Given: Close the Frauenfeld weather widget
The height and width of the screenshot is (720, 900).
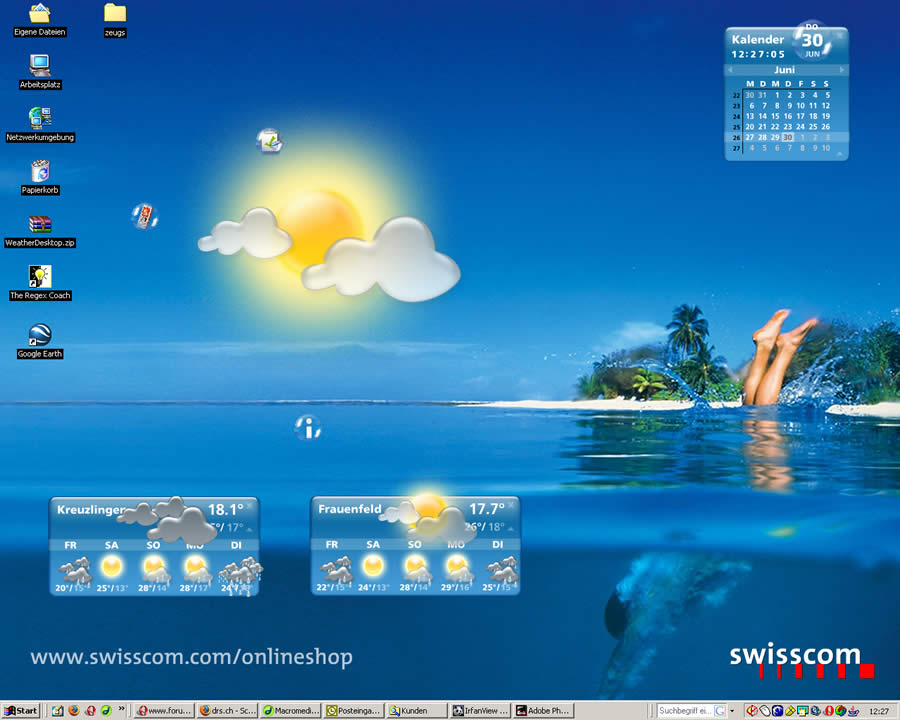Looking at the screenshot, I should coord(511,505).
